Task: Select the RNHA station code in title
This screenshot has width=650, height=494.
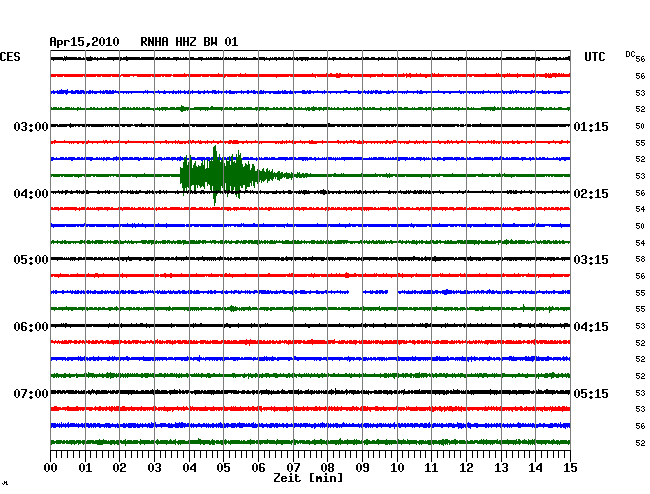Action: point(157,41)
